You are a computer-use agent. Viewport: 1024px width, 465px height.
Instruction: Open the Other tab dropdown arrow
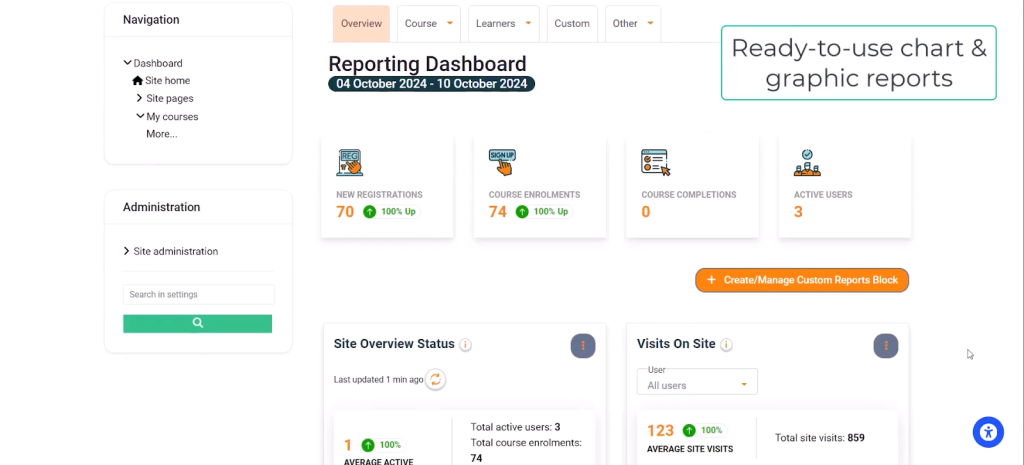(x=650, y=24)
